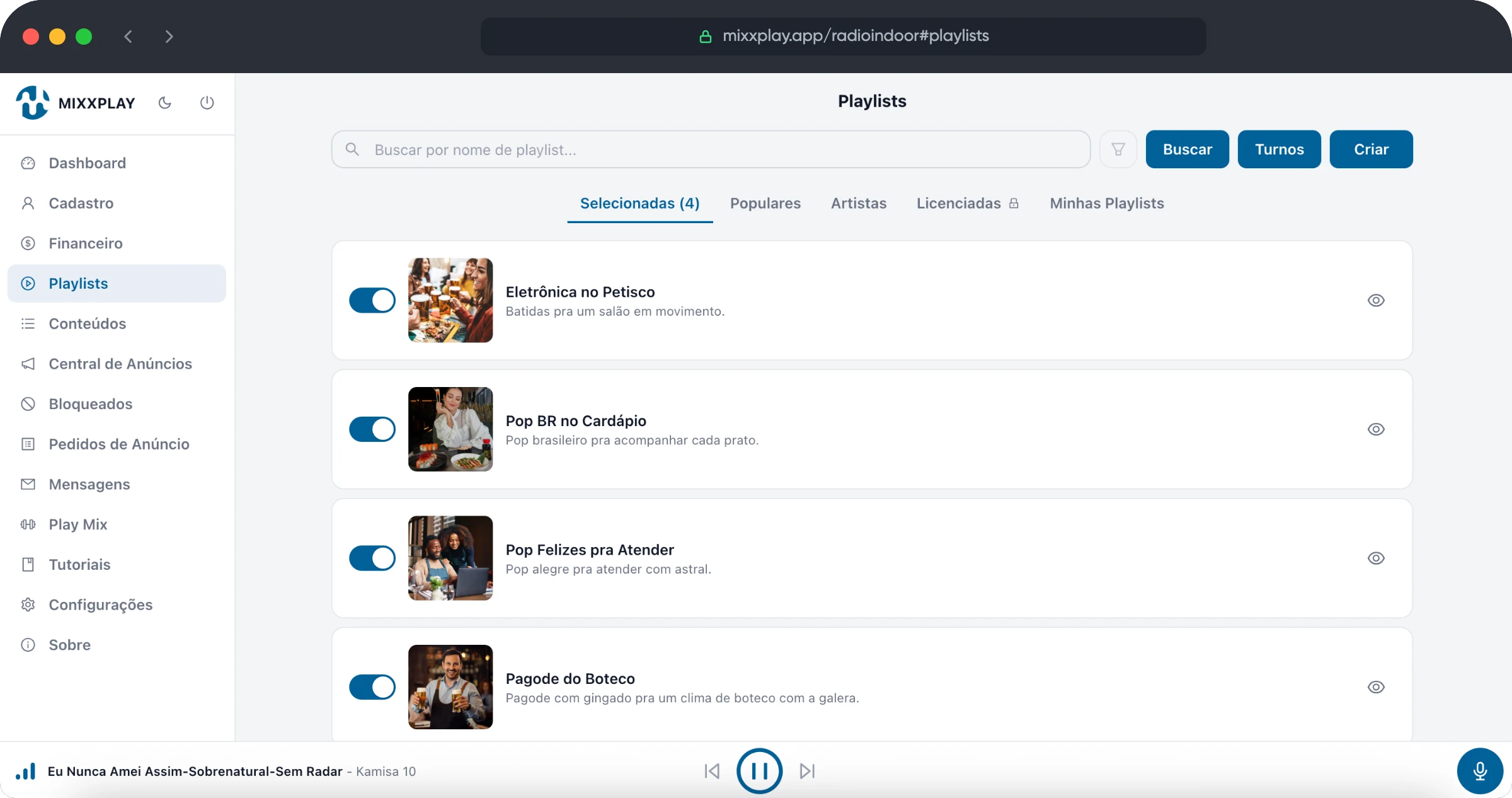Switch to Minhas Playlists tab
The height and width of the screenshot is (798, 1512).
pyautogui.click(x=1107, y=204)
